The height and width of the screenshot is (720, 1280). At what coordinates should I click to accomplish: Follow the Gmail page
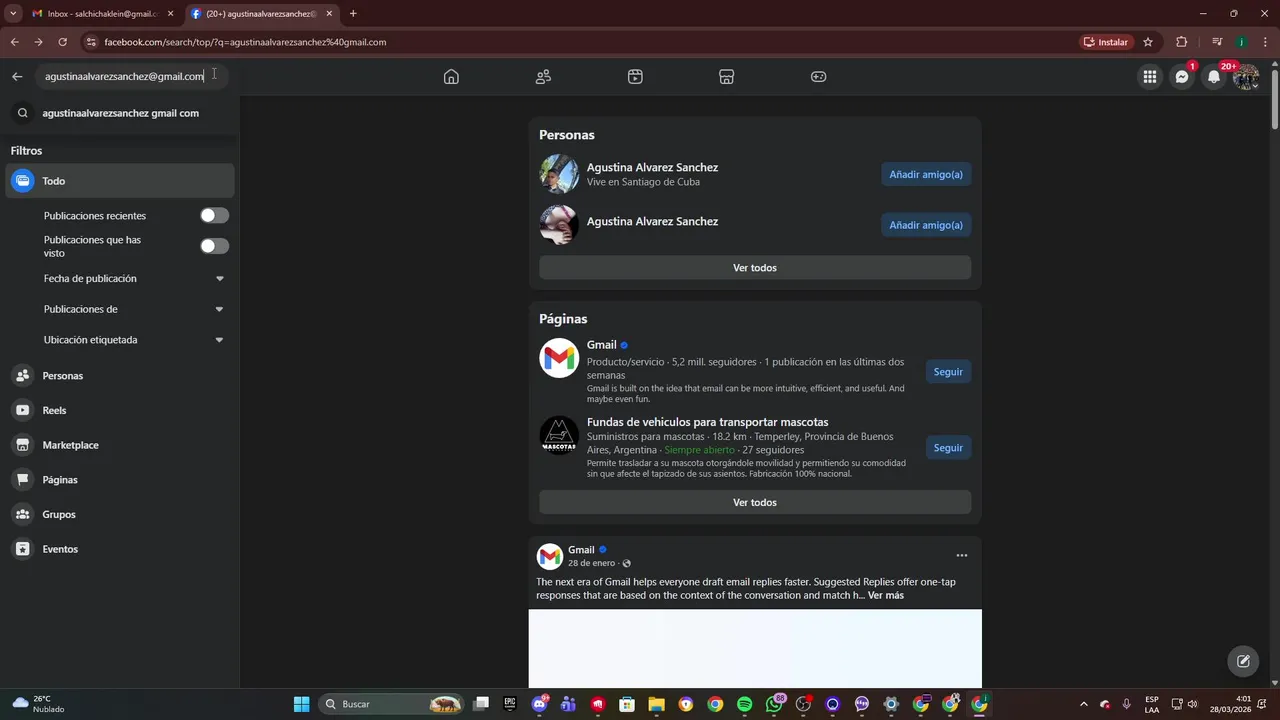pyautogui.click(x=948, y=372)
